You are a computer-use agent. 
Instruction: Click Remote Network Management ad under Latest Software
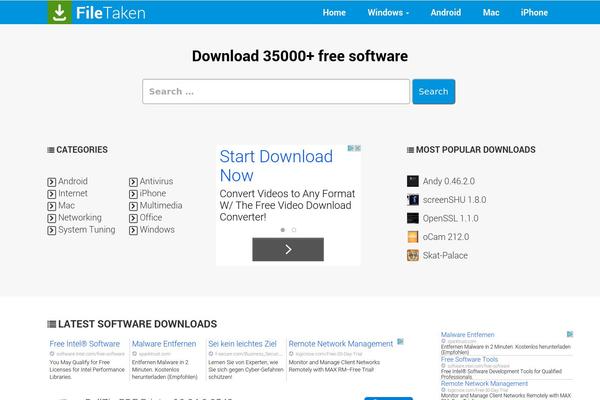[x=341, y=344]
